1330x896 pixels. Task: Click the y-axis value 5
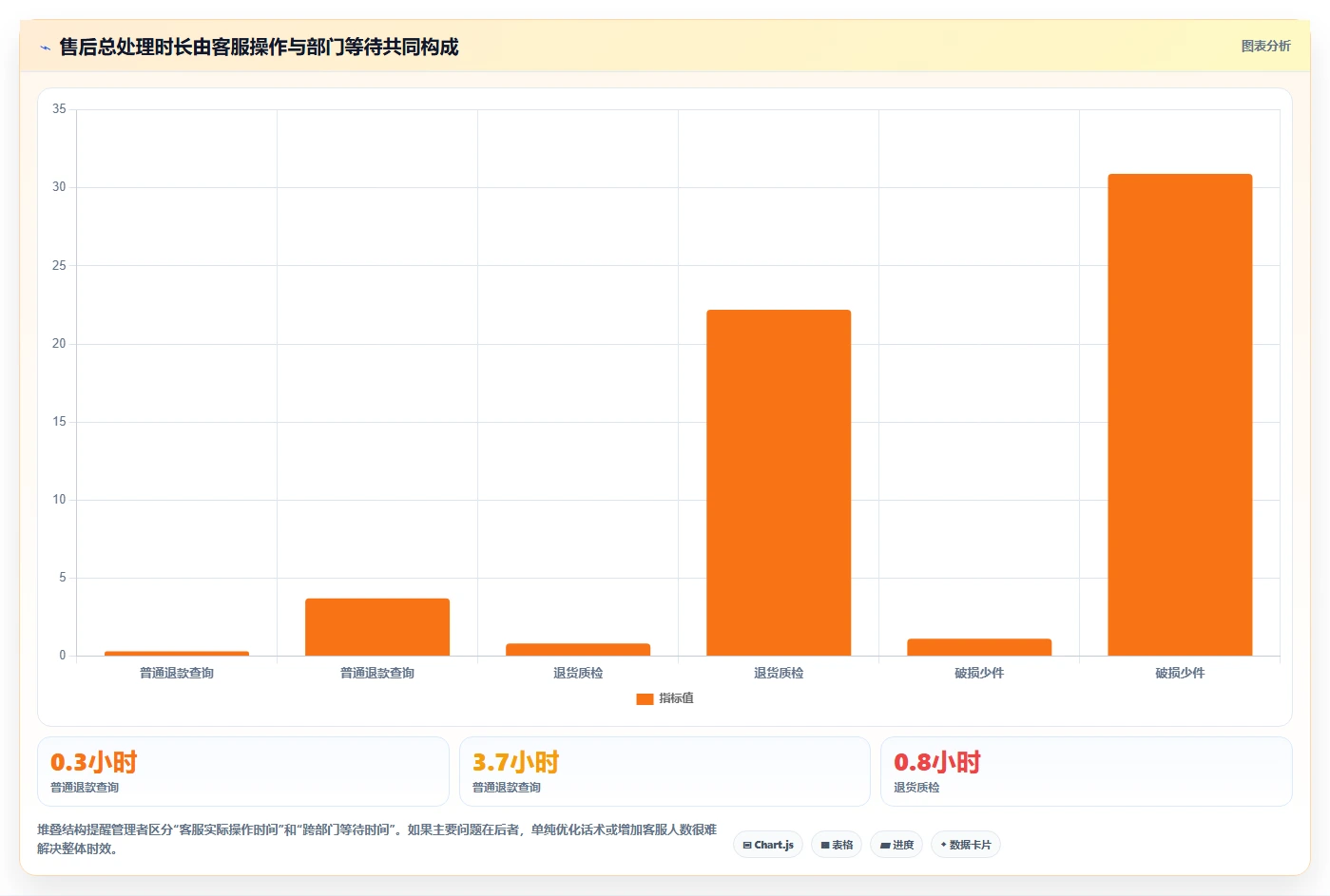[x=63, y=577]
